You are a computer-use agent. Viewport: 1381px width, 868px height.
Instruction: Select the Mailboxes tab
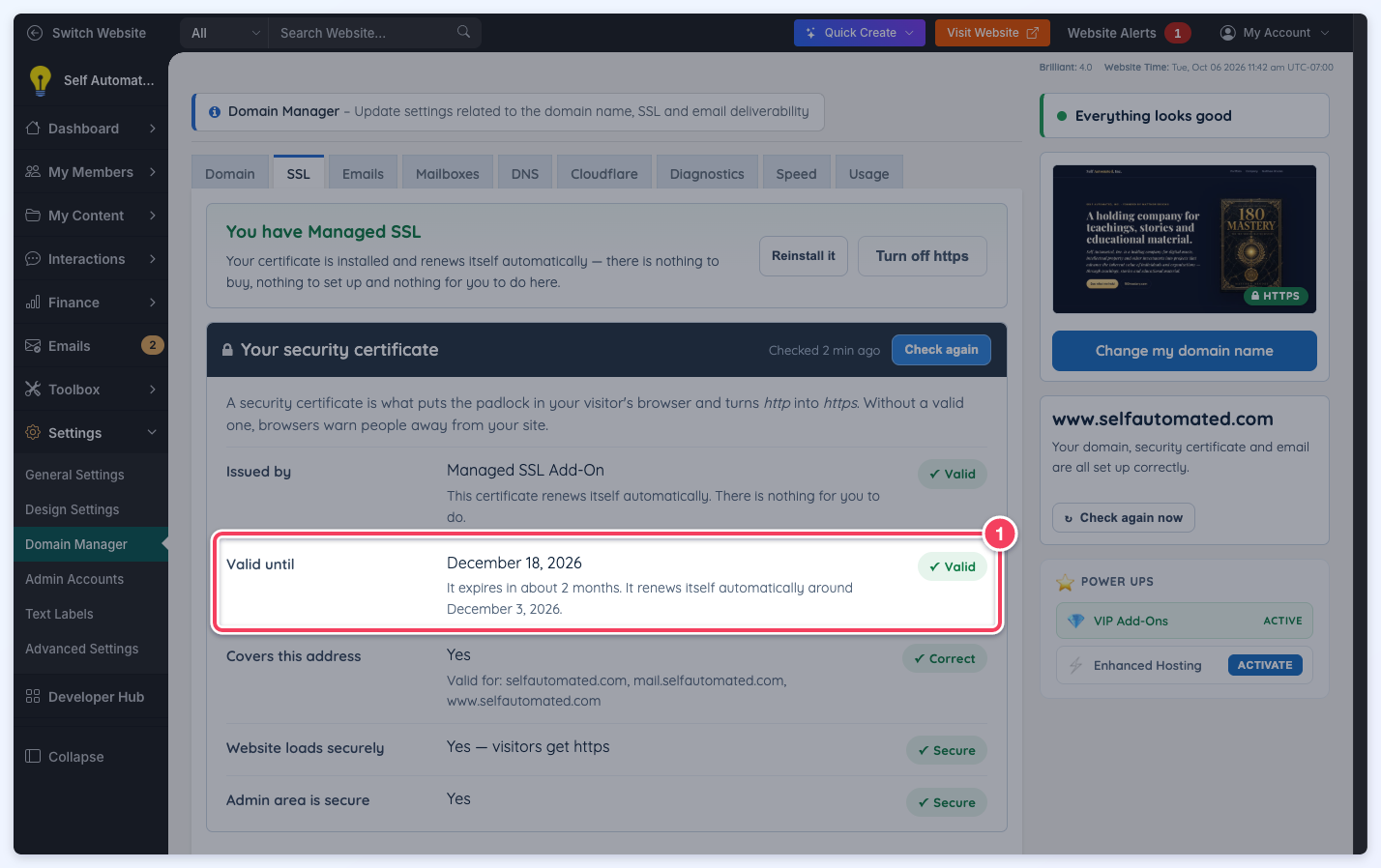click(448, 173)
